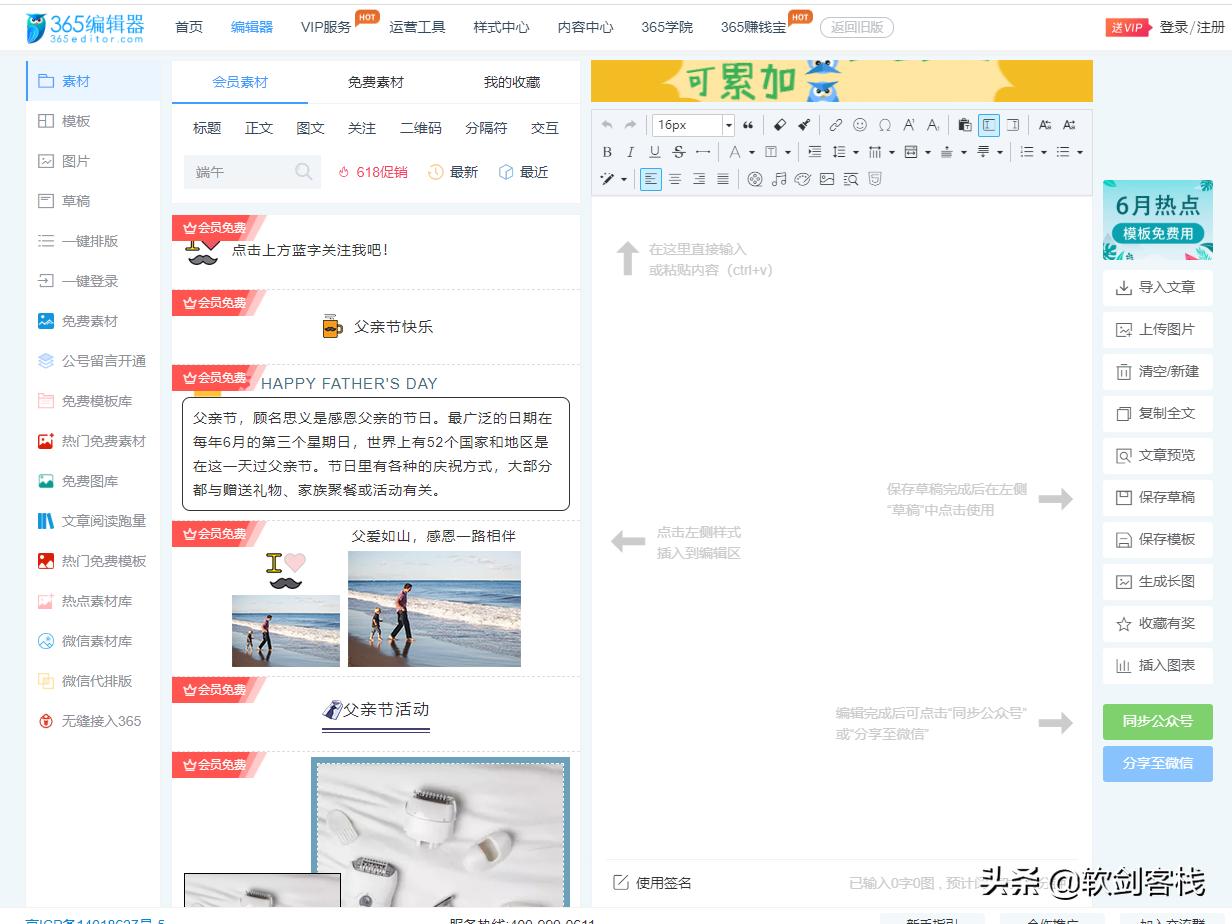Image resolution: width=1232 pixels, height=924 pixels.
Task: Open the 样式中心 menu item
Action: [x=501, y=27]
